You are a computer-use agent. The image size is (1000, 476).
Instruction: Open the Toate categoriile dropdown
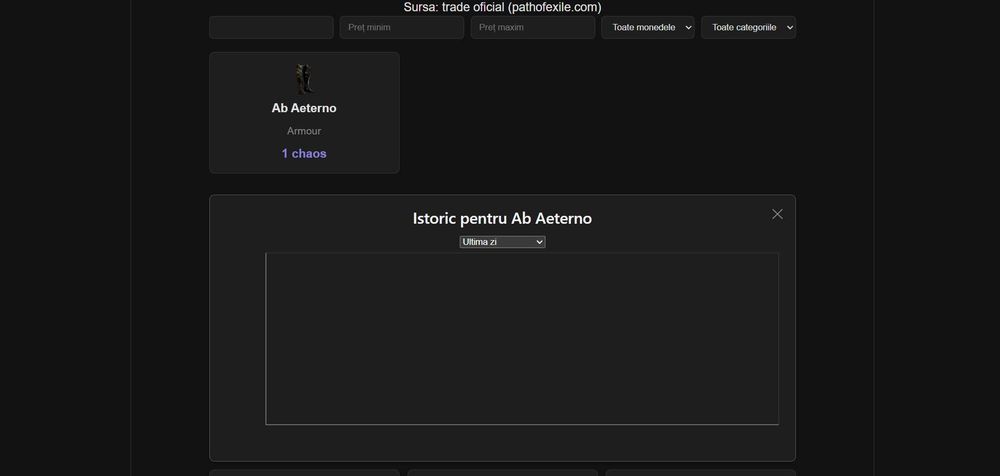748,27
